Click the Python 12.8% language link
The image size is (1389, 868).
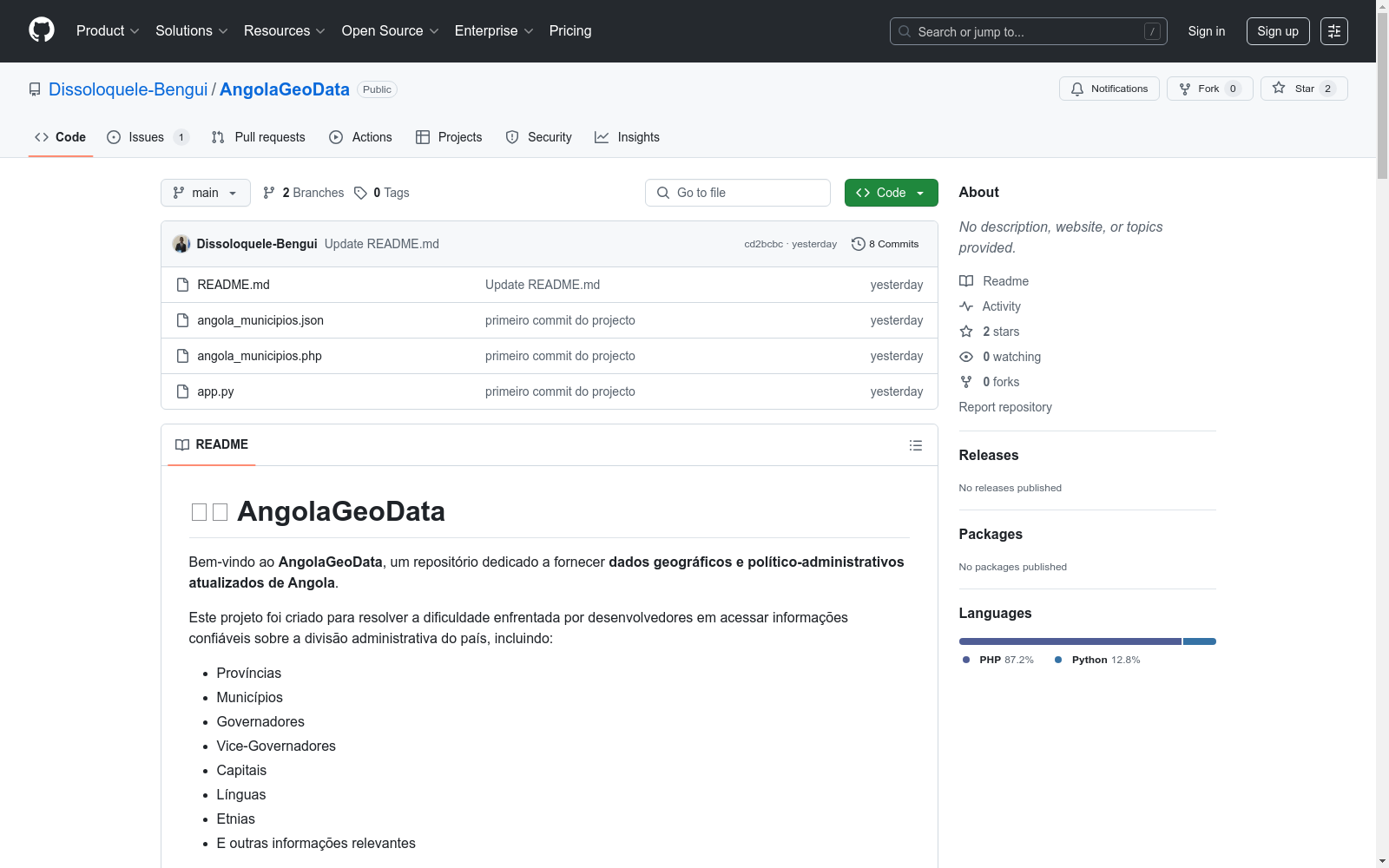coord(1097,660)
